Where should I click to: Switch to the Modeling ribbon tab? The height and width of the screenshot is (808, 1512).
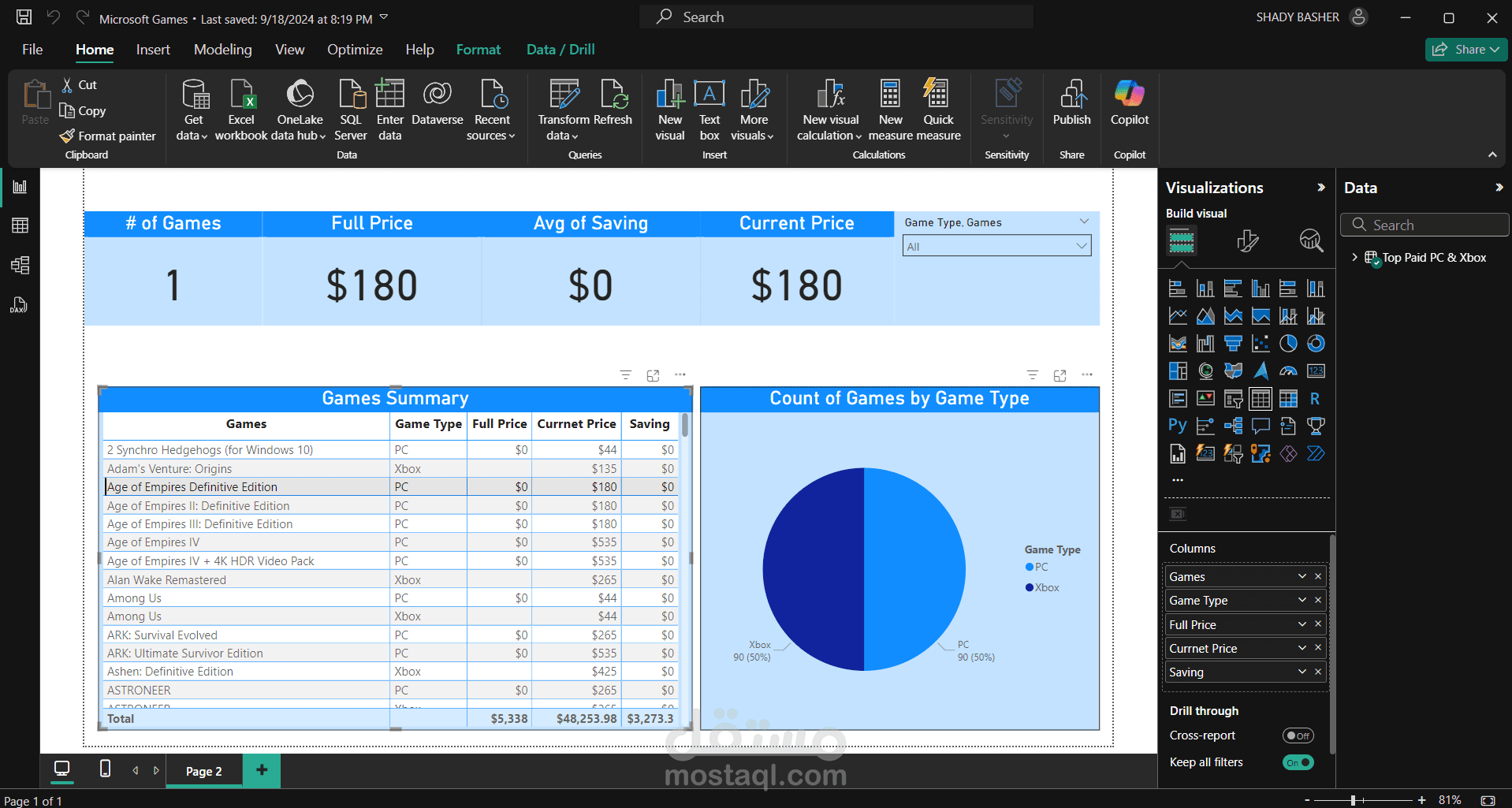pos(223,50)
